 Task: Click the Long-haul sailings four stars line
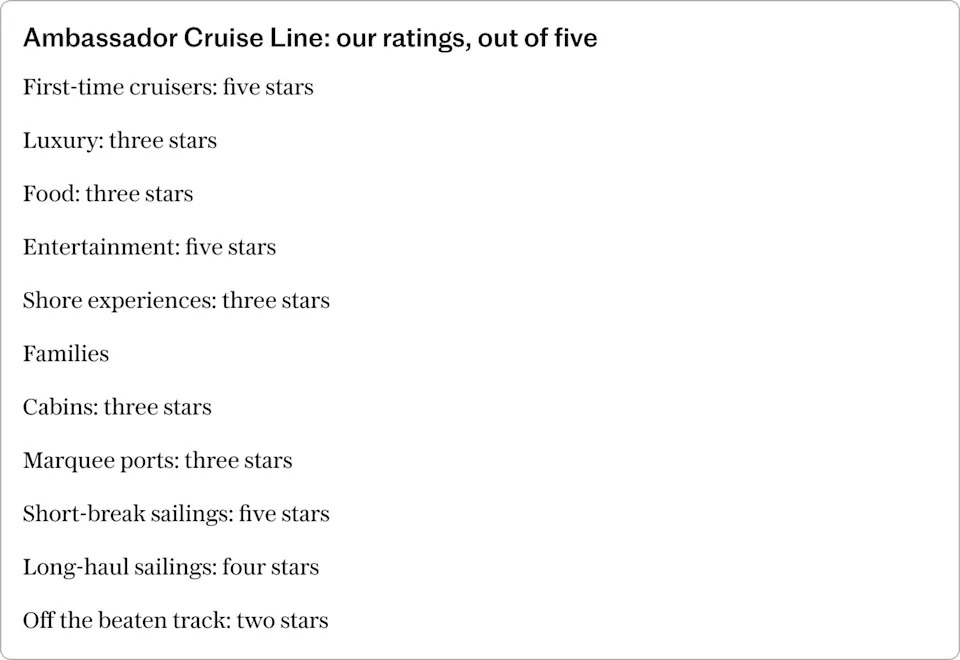pos(171,567)
